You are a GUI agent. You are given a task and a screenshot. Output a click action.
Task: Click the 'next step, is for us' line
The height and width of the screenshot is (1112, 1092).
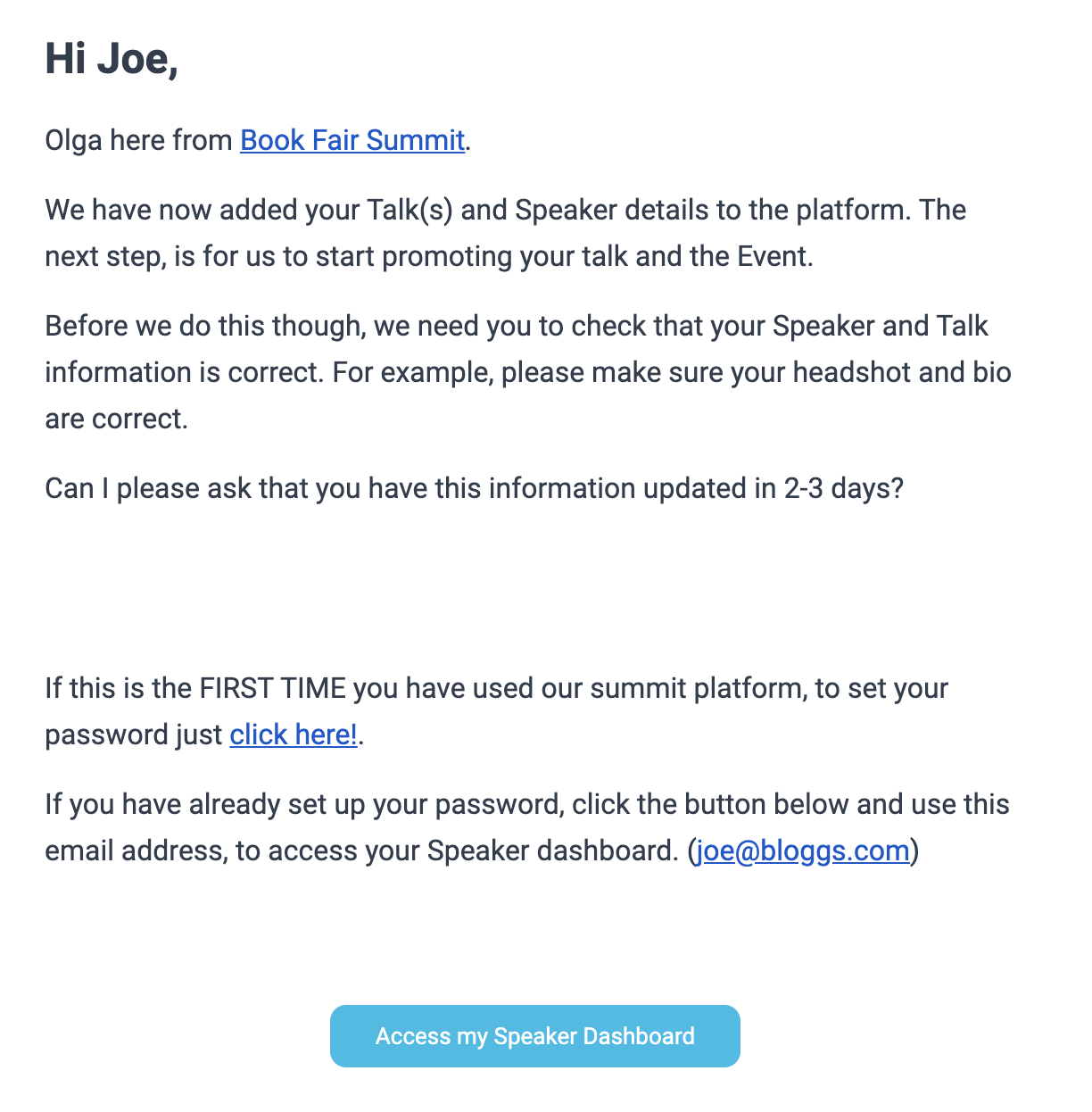point(429,256)
